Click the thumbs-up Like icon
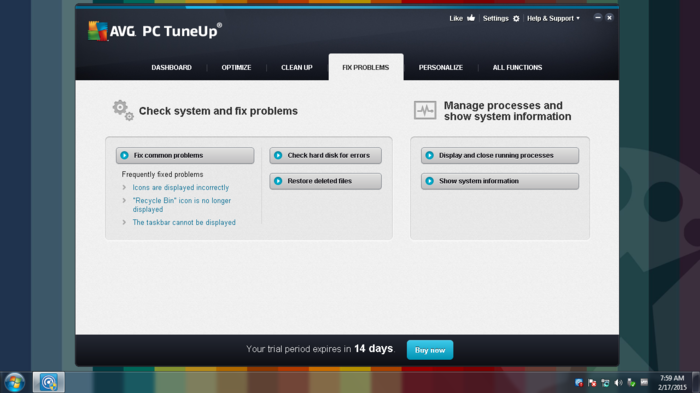 471,18
